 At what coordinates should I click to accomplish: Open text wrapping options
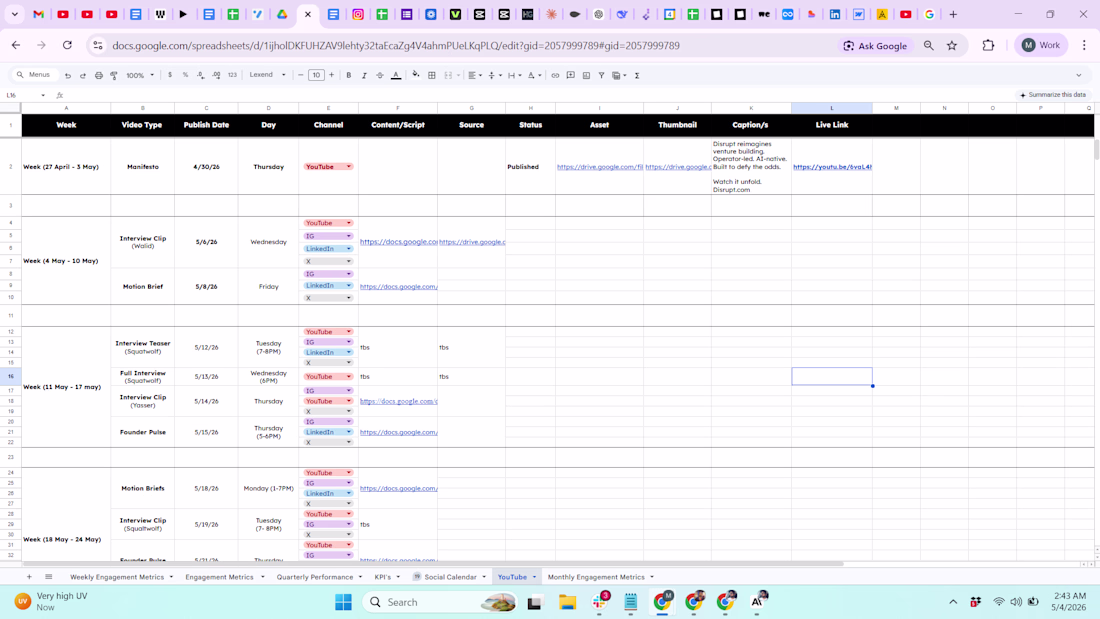point(514,75)
